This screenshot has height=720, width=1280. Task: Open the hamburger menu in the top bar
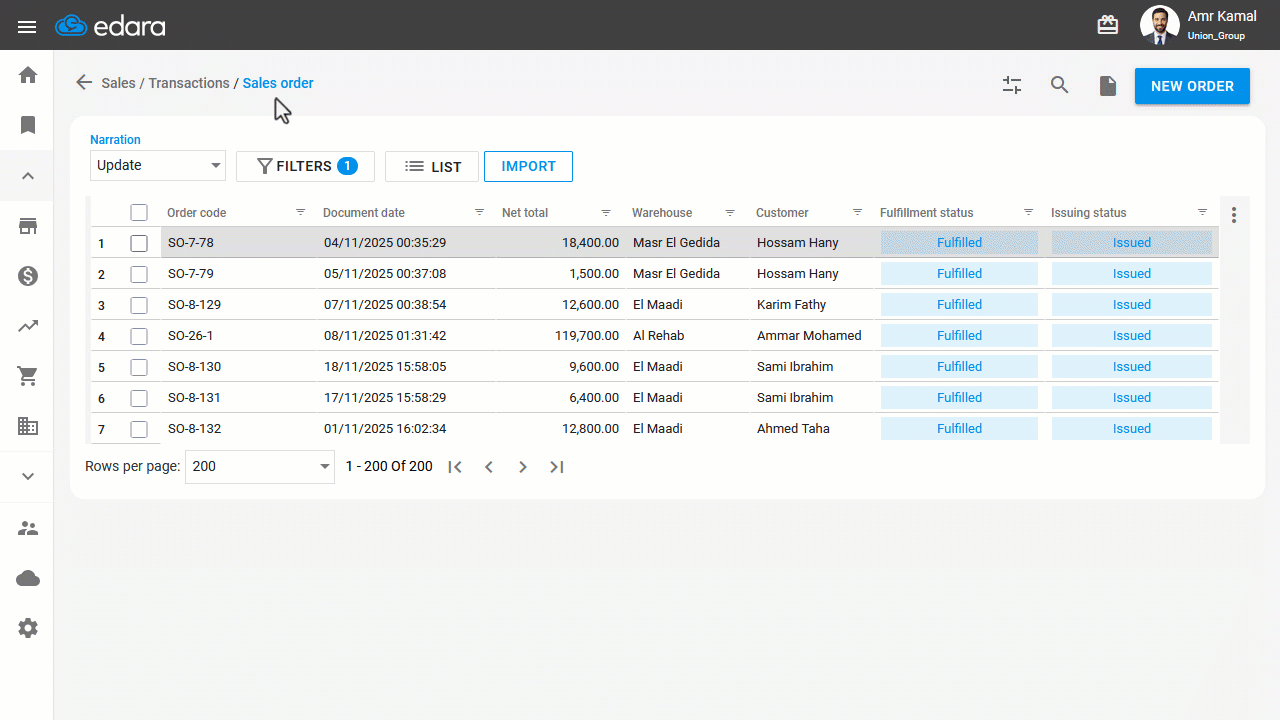tap(27, 26)
